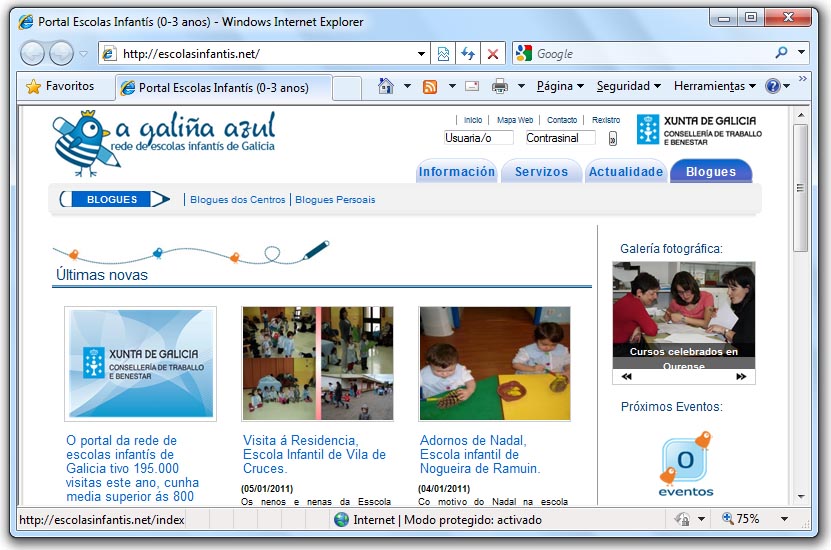This screenshot has width=831, height=550.
Task: Click the Contrasinal password field
Action: point(560,138)
